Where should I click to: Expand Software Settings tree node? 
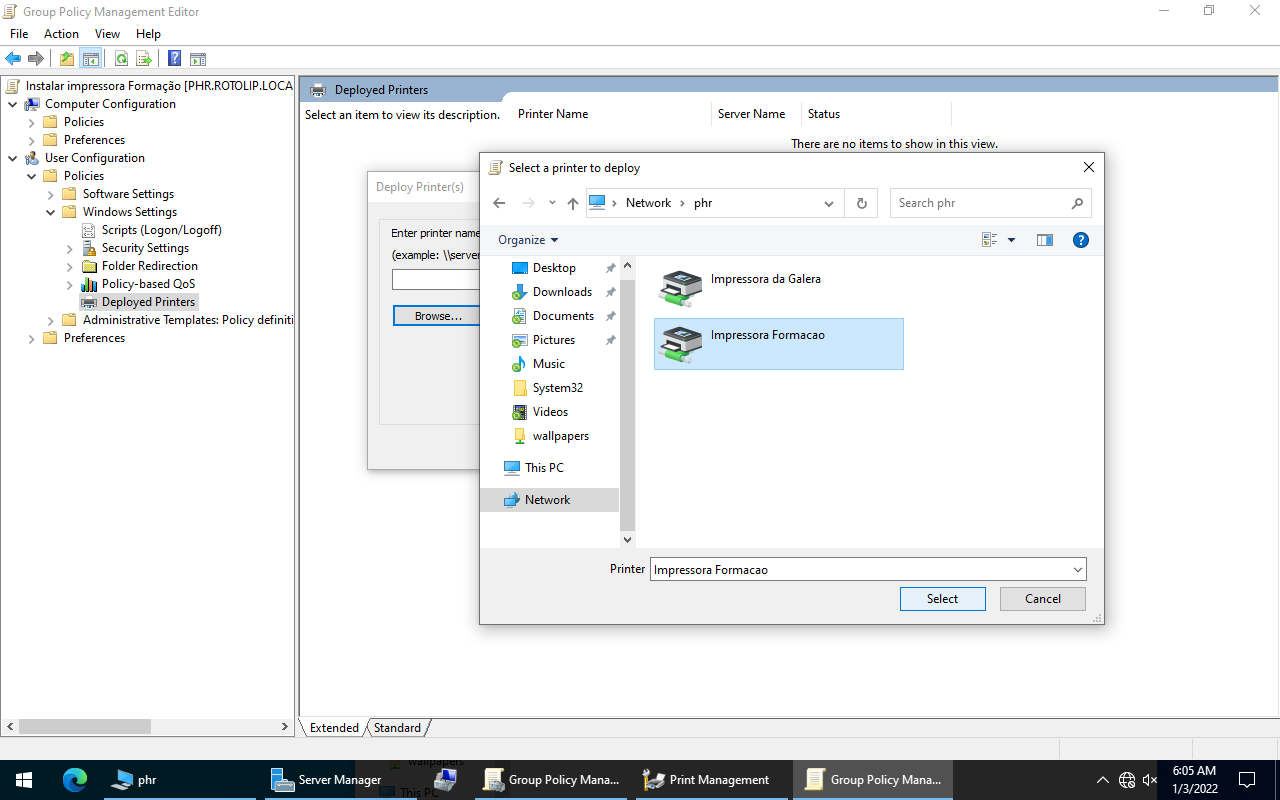(x=51, y=194)
